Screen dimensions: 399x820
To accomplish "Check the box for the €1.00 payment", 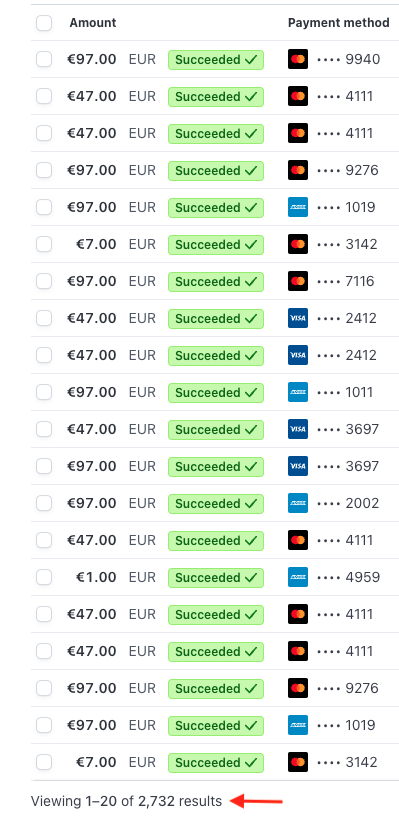I will (44, 577).
